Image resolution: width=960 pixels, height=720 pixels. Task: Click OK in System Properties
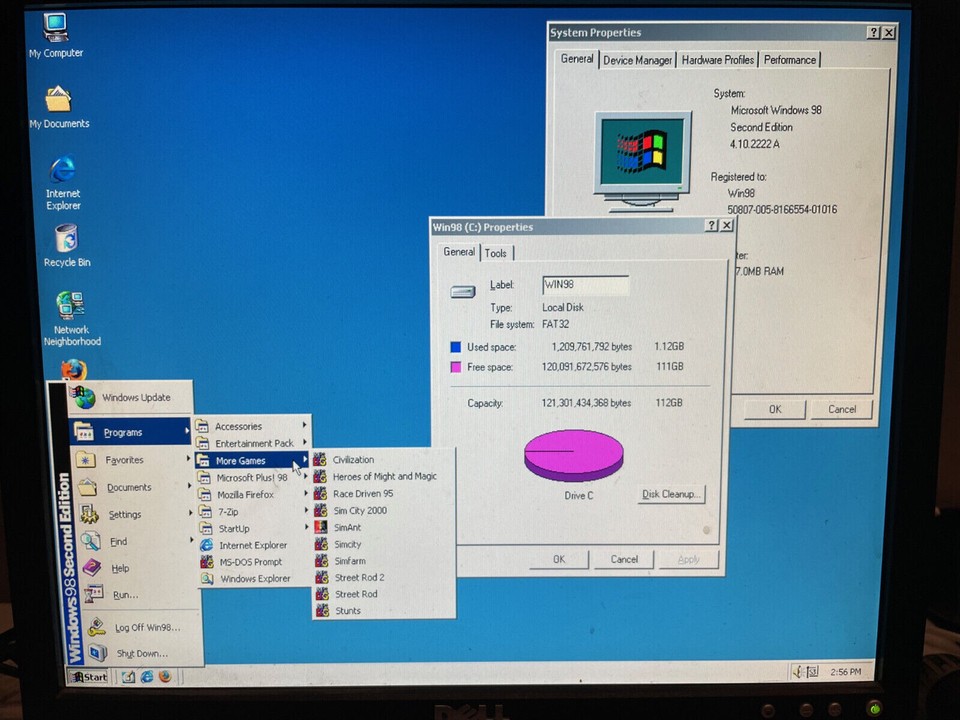click(774, 409)
